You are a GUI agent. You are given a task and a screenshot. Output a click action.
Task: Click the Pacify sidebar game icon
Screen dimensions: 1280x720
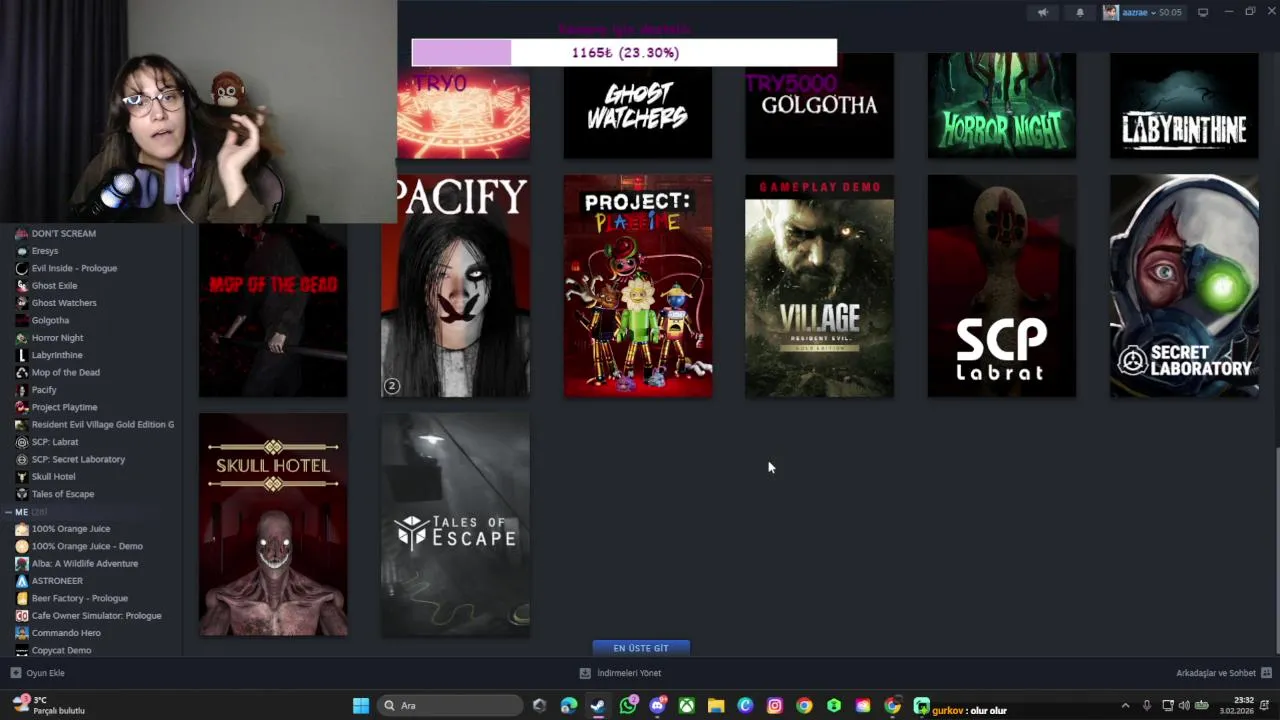pyautogui.click(x=22, y=389)
